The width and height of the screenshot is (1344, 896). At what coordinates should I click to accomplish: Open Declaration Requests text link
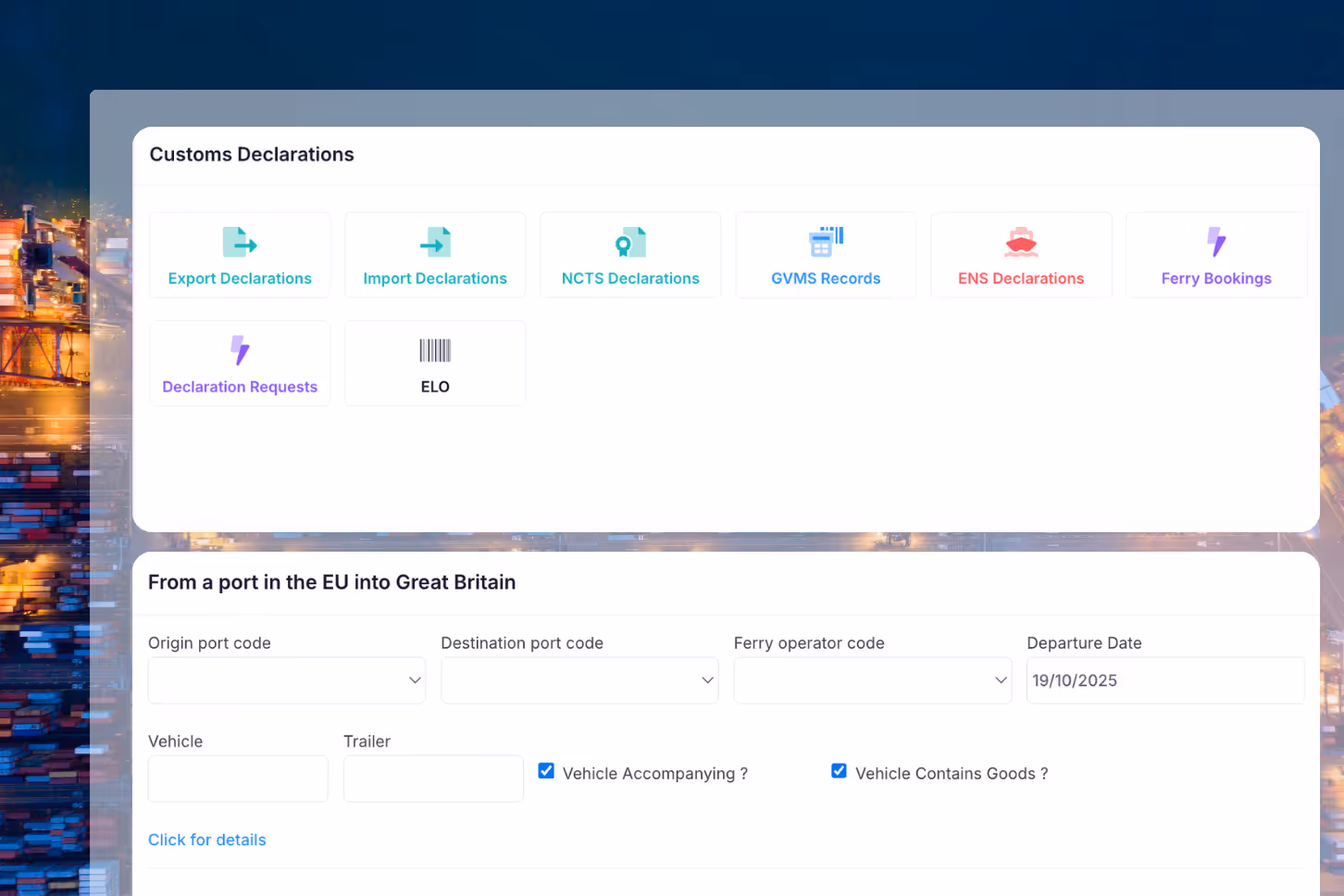coord(240,387)
